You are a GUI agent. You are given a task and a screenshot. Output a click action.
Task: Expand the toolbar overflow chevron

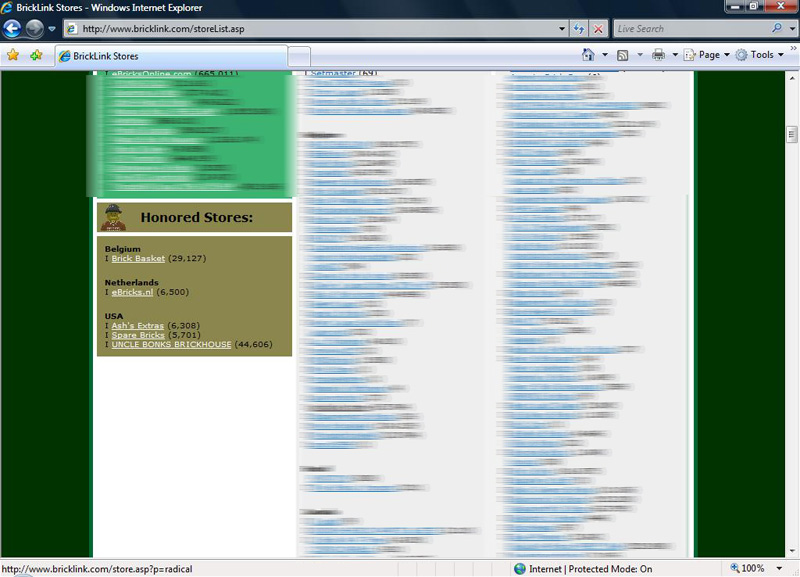click(793, 48)
